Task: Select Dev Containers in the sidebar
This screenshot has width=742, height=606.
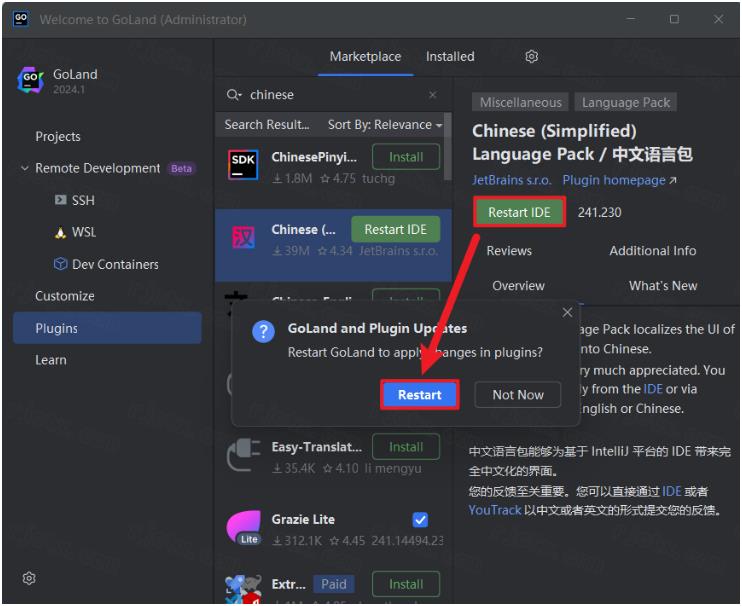Action: (115, 264)
